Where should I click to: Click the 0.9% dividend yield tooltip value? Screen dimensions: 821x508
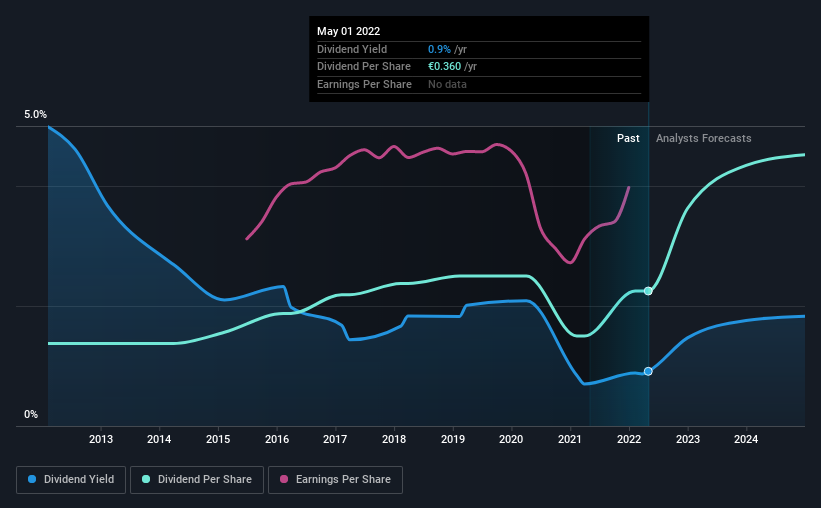[439, 49]
